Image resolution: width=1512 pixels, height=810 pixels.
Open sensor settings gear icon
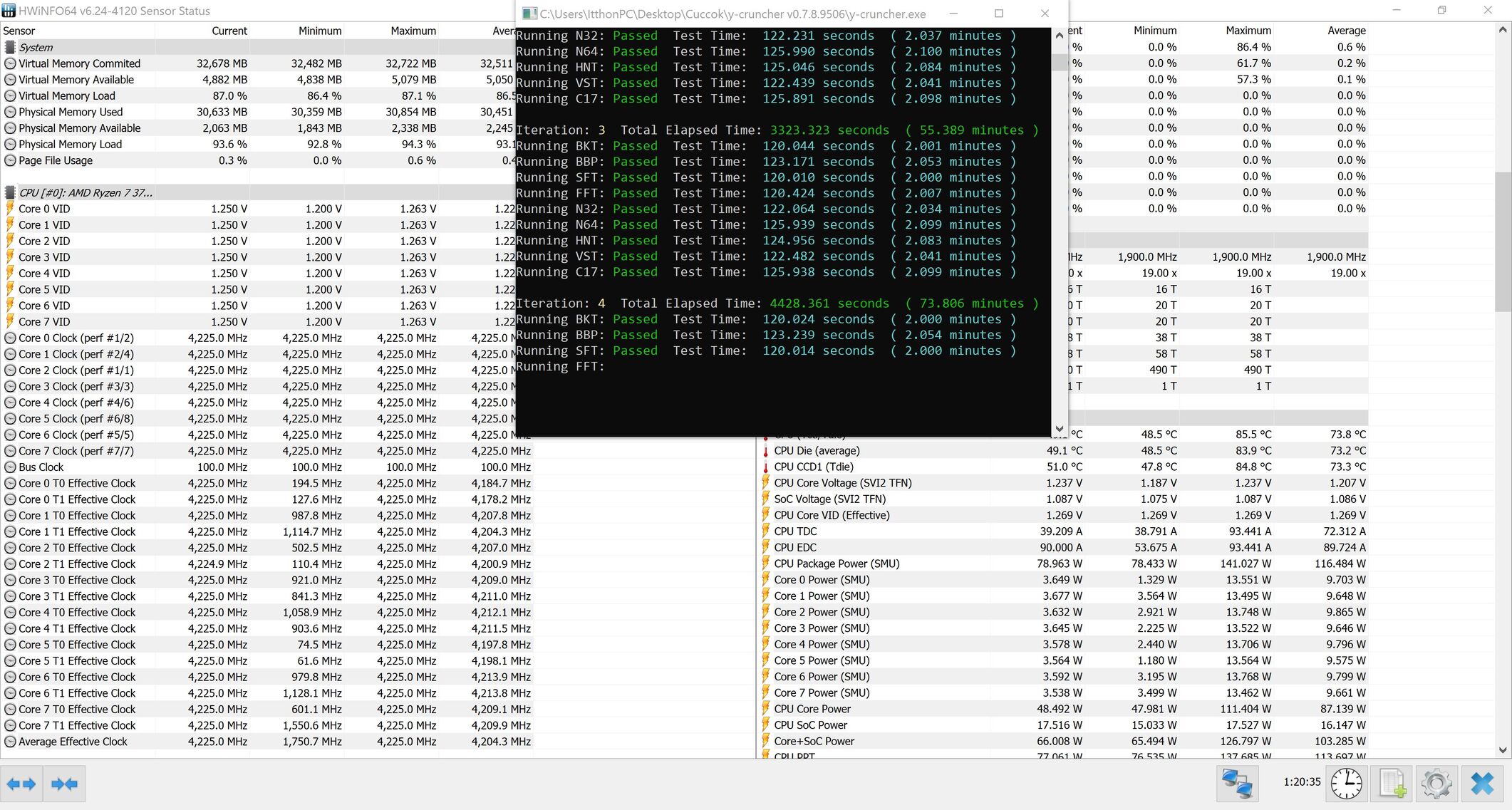click(x=1436, y=784)
